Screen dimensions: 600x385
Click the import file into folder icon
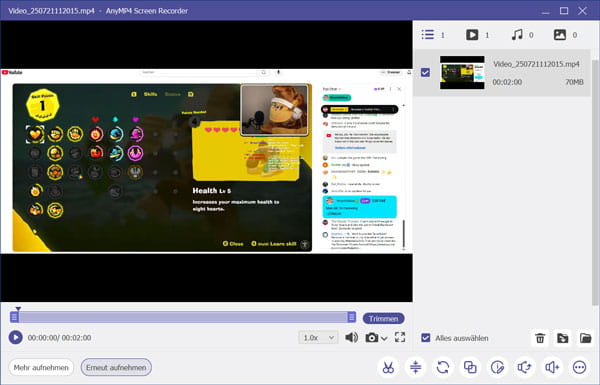562,338
